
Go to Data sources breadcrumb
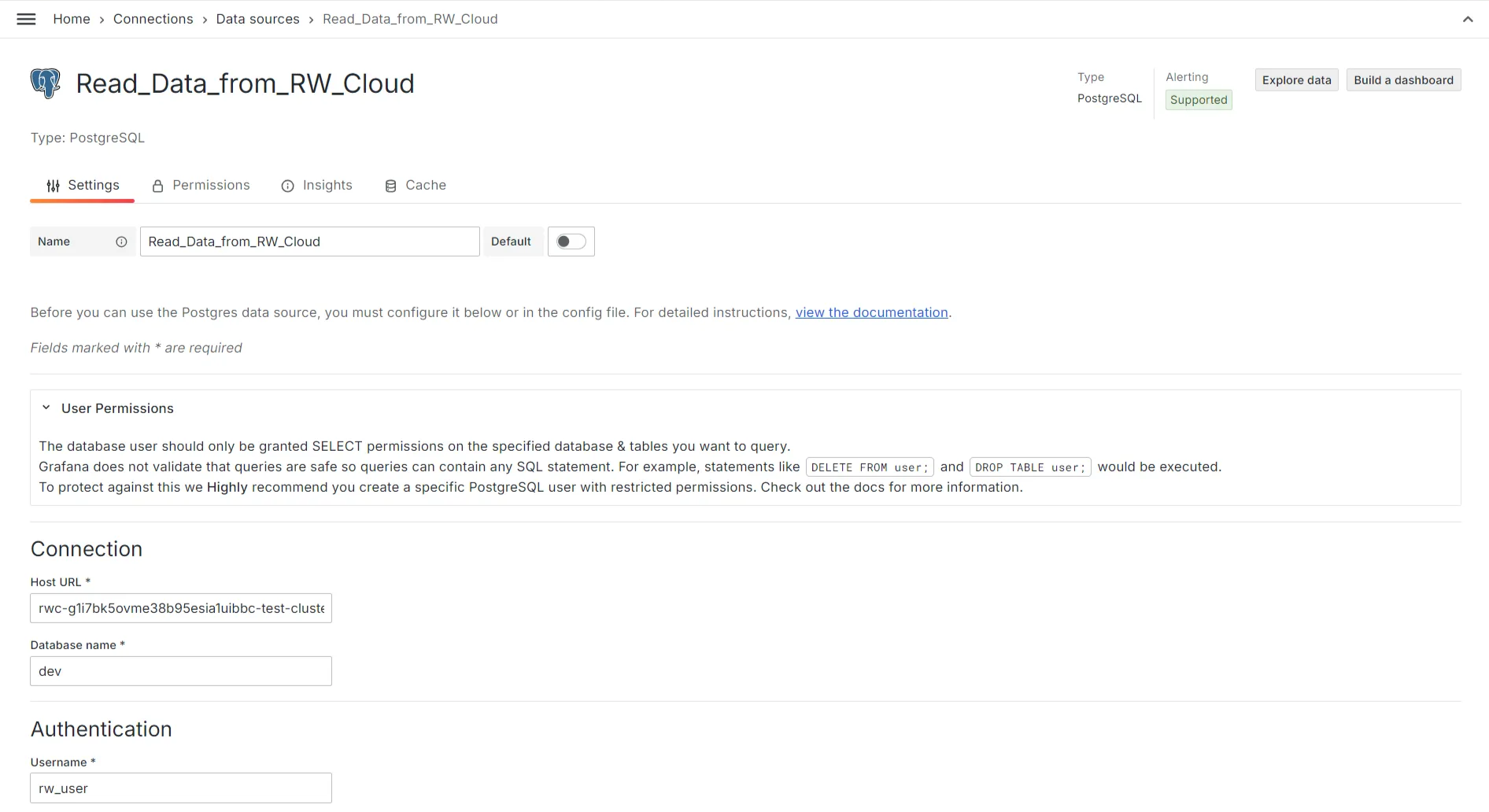(257, 19)
